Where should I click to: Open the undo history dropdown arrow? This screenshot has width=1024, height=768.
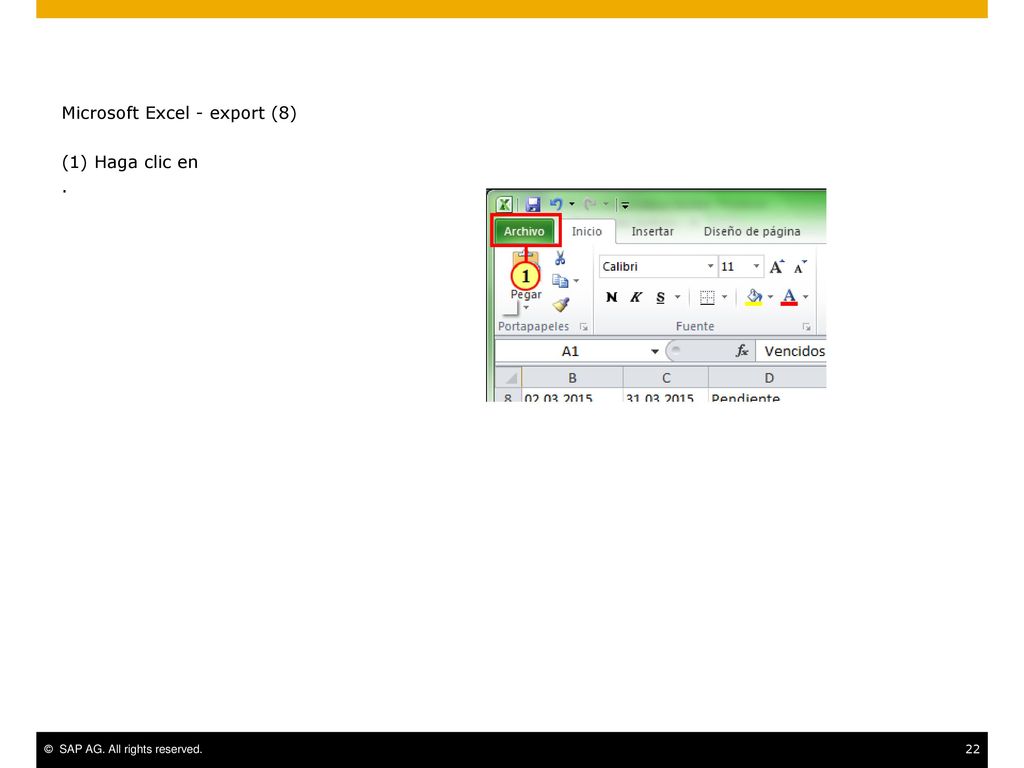[x=572, y=204]
